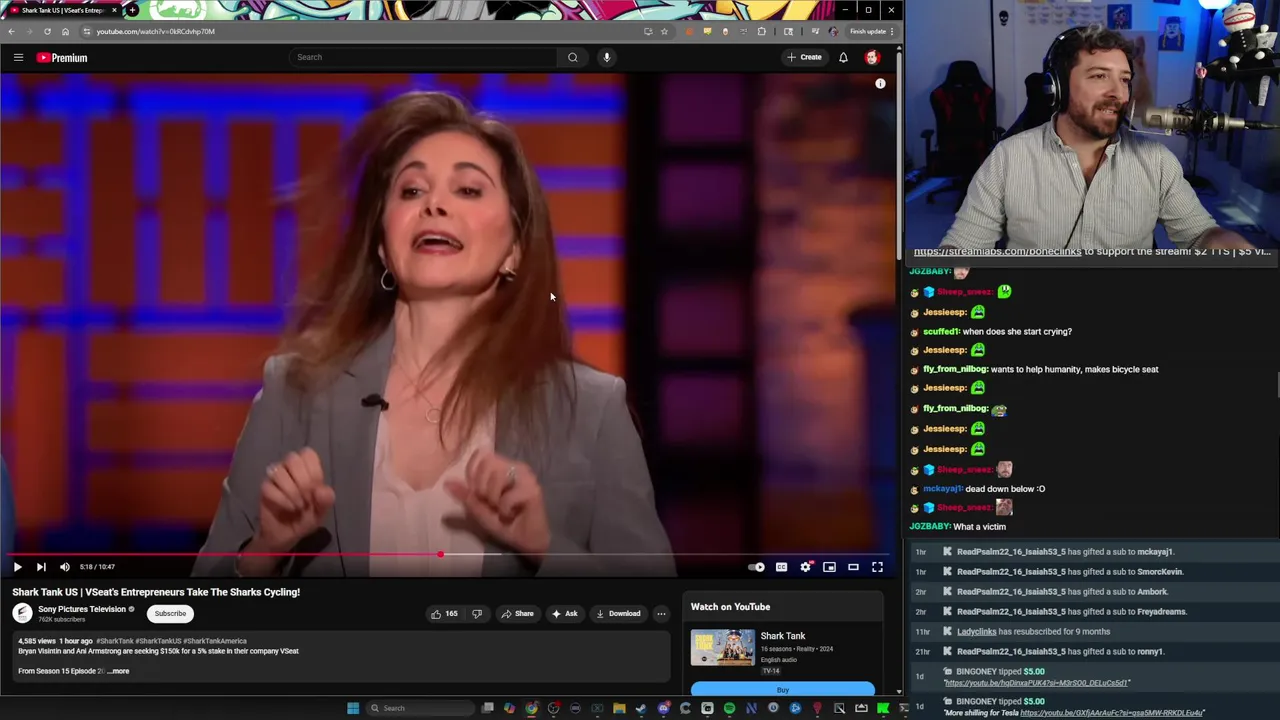Open the Windows Start menu

tap(353, 708)
